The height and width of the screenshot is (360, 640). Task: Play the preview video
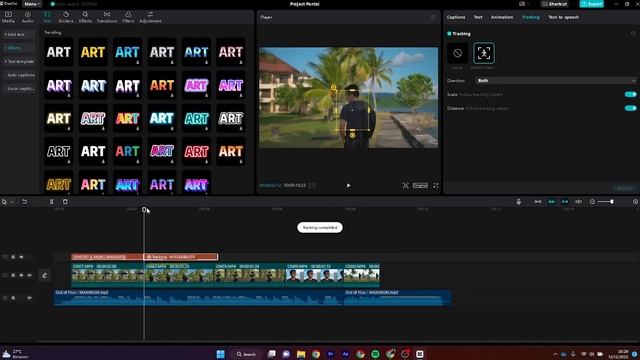348,185
